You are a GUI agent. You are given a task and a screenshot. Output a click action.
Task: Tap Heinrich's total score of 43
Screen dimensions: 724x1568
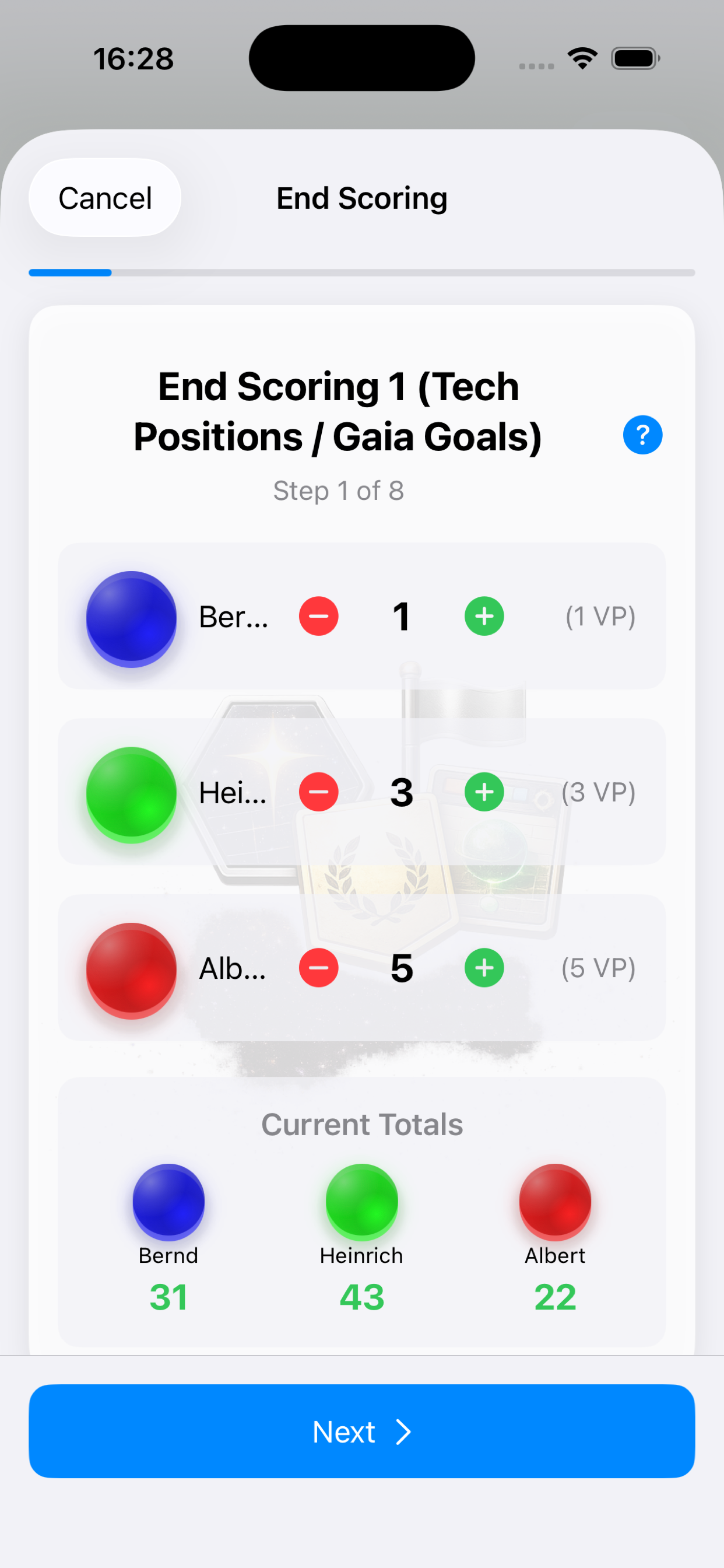coord(361,1296)
